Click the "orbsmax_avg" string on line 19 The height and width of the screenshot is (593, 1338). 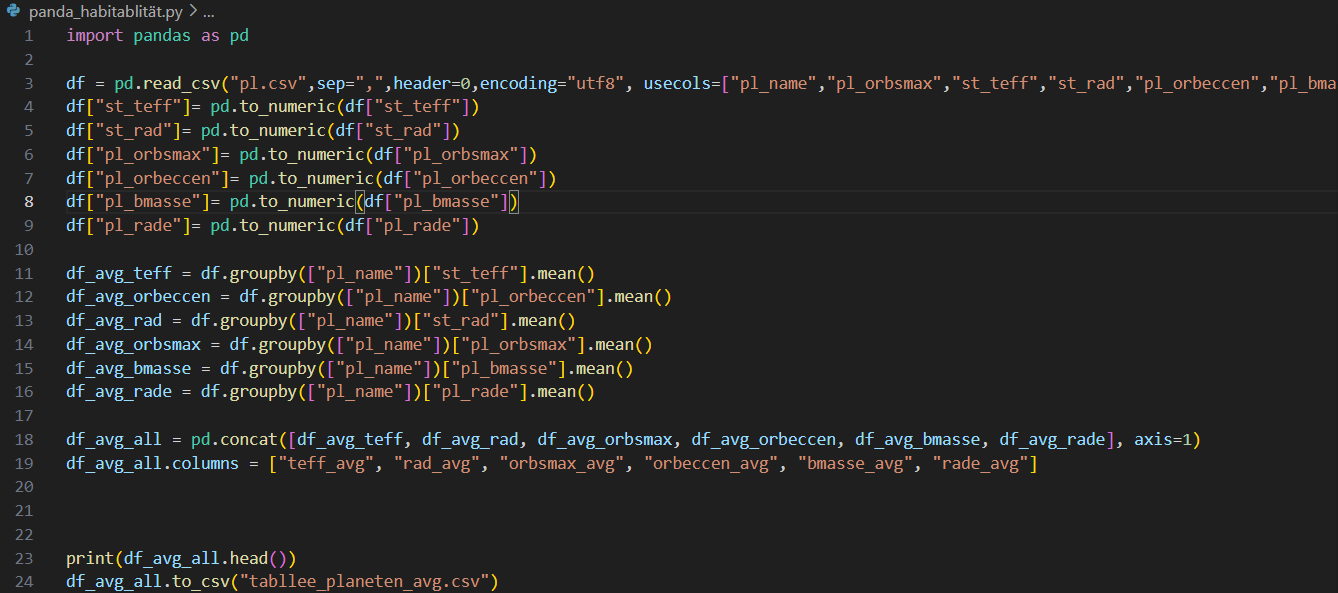(561, 463)
